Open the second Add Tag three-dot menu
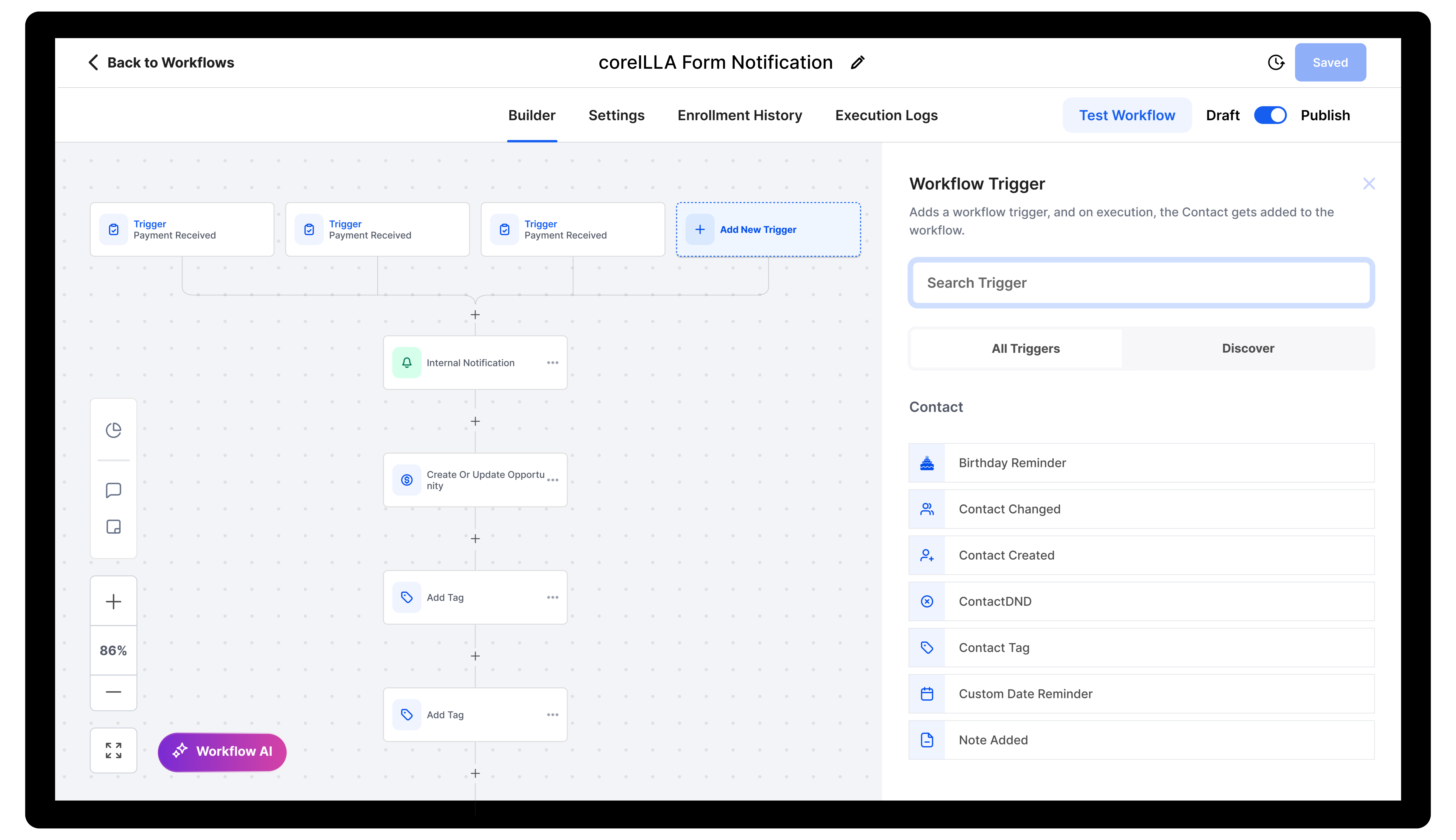Screen dimensions: 1456x840 pyautogui.click(x=552, y=715)
